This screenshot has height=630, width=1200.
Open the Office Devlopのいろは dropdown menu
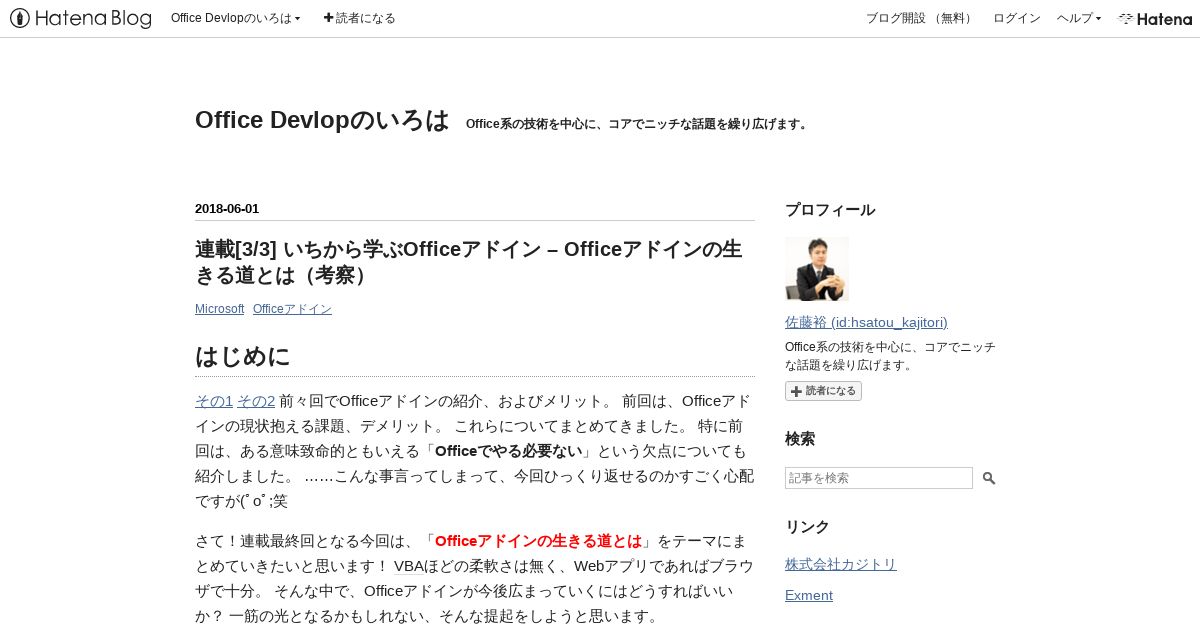coord(236,18)
